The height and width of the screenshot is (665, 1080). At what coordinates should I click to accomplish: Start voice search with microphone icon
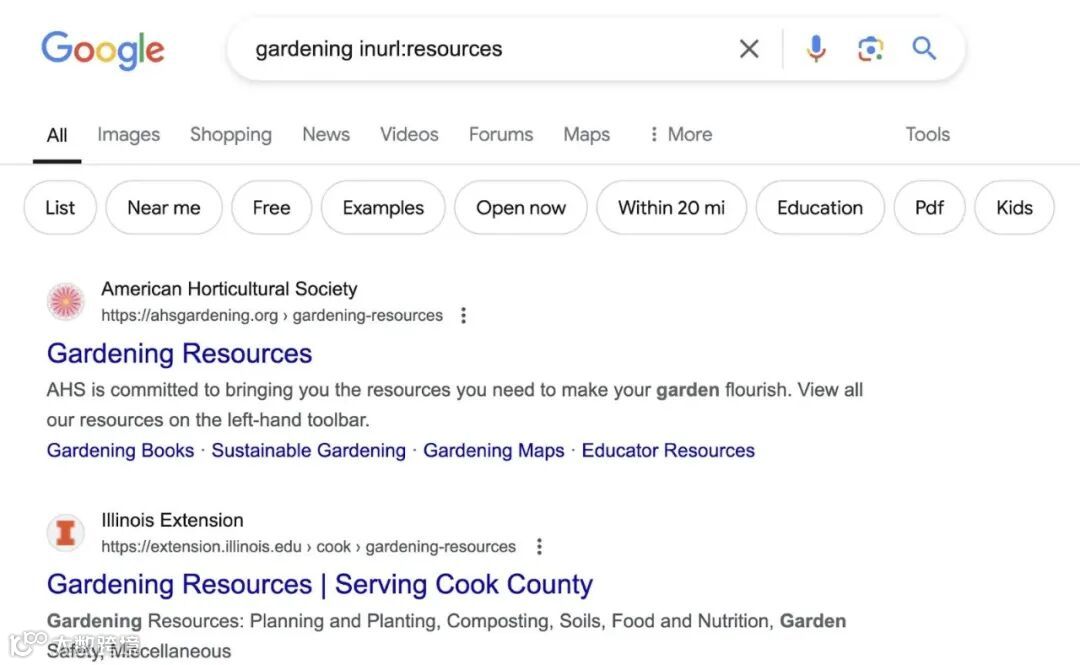816,49
